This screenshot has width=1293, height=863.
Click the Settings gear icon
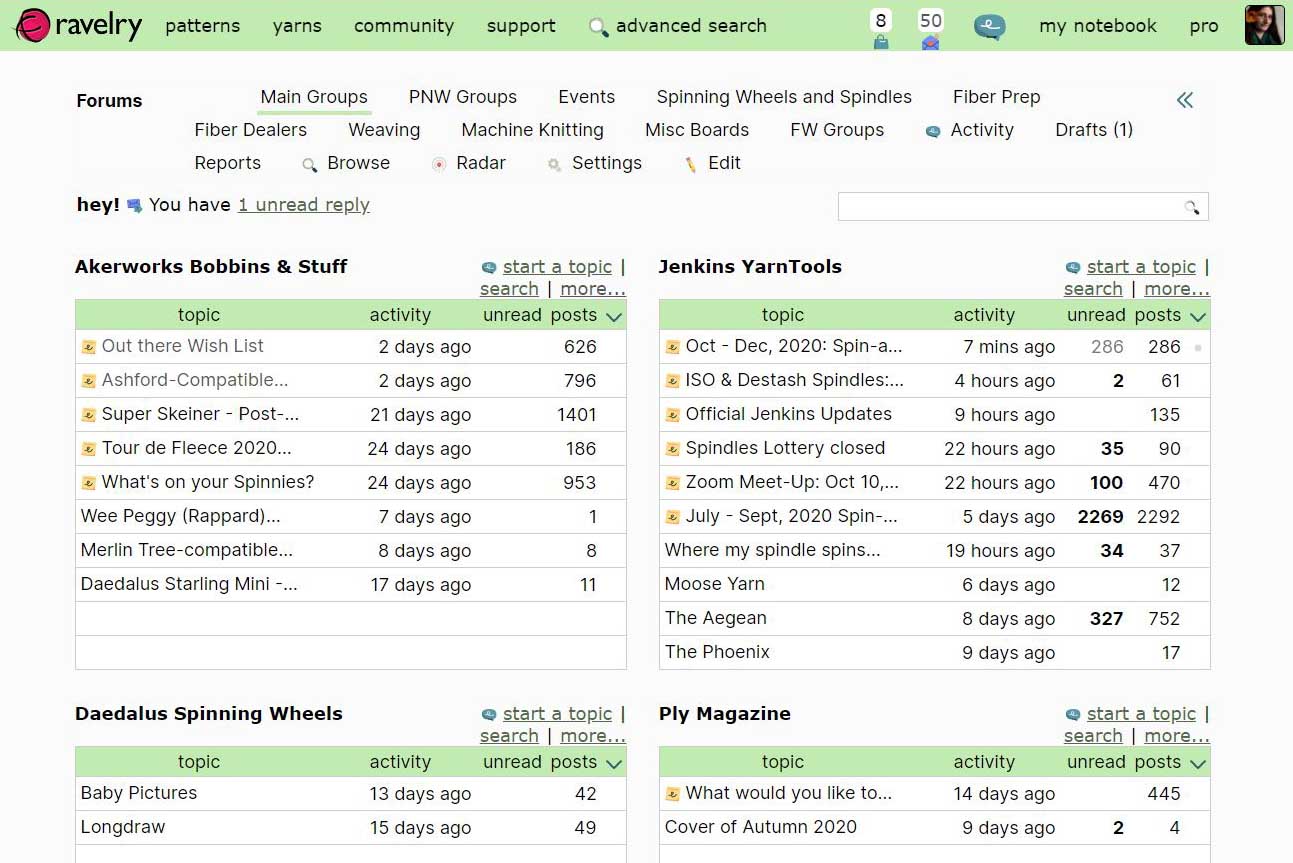[554, 164]
